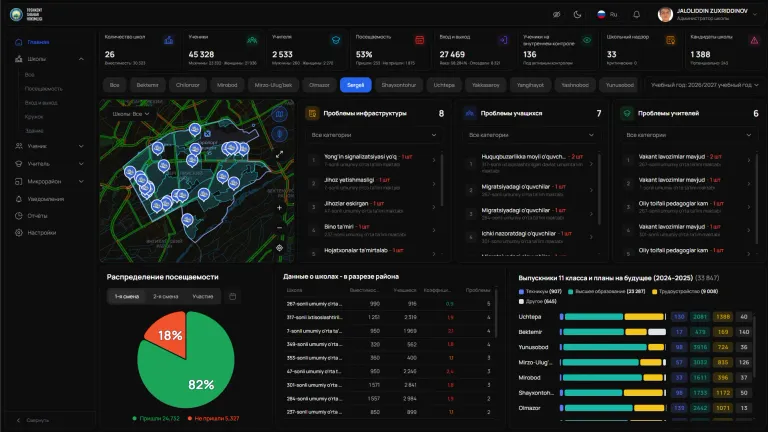
Task: Open Huquqbuzarlikka moyil o'quvchi row
Action: pyautogui.click(x=530, y=163)
